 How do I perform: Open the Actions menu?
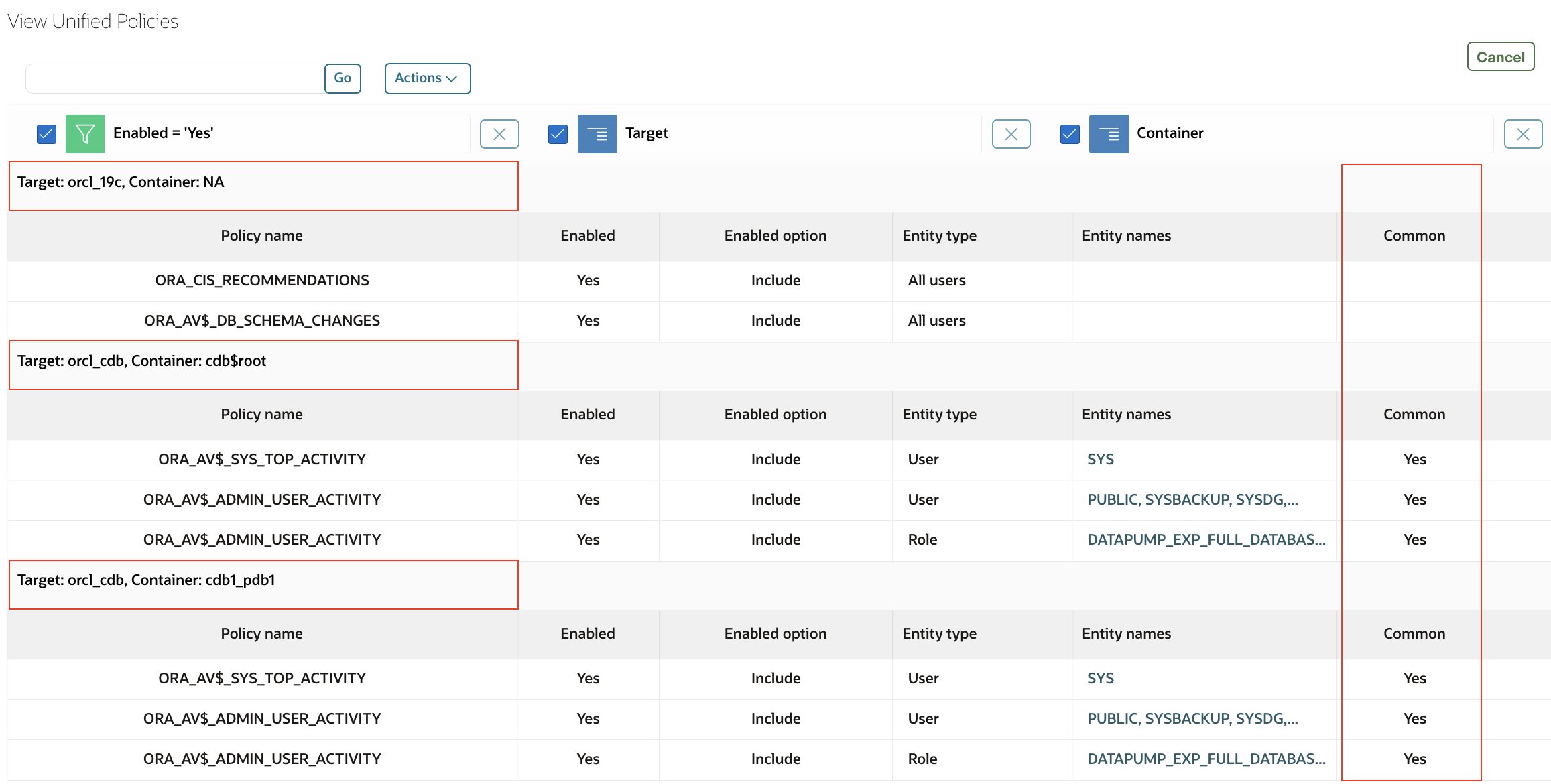[427, 78]
